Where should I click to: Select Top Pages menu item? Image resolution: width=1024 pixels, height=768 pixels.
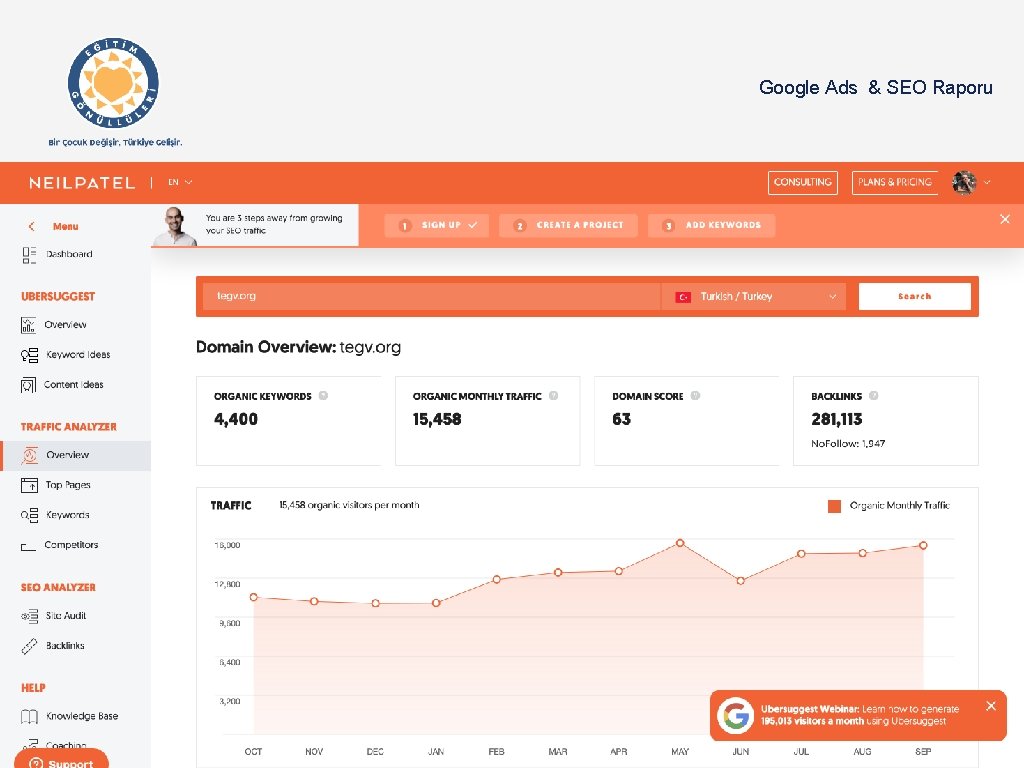(68, 485)
